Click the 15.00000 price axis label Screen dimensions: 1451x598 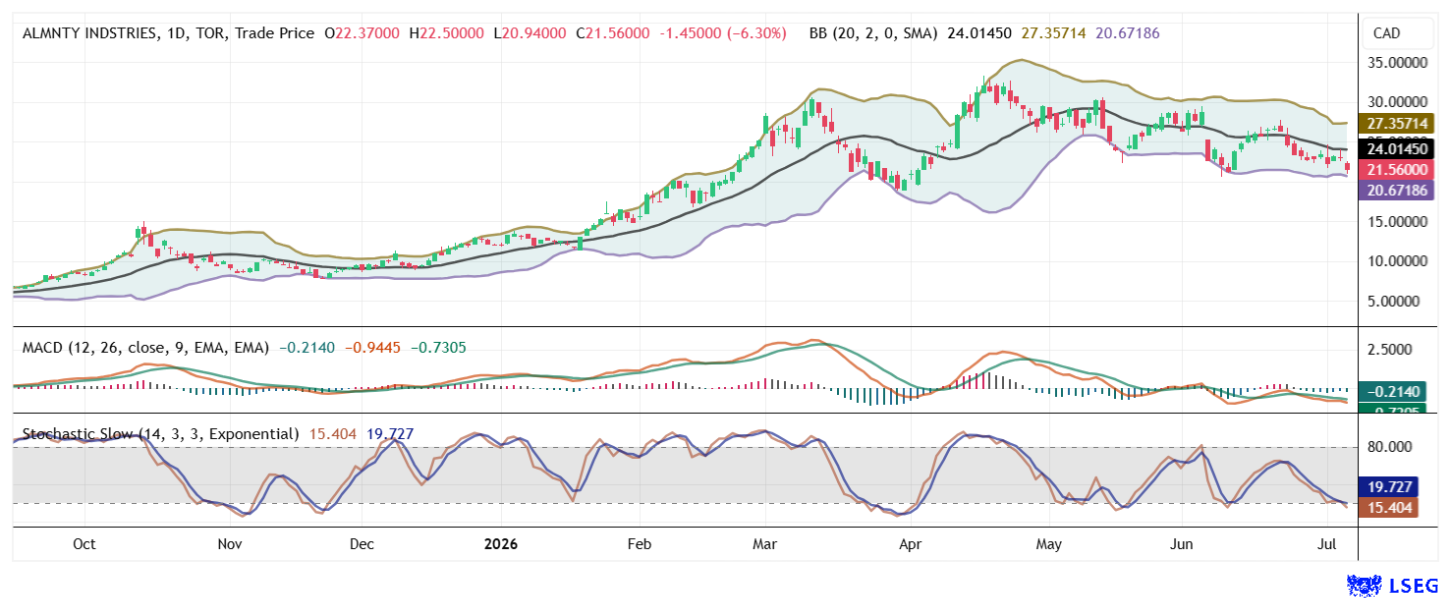click(x=1398, y=221)
